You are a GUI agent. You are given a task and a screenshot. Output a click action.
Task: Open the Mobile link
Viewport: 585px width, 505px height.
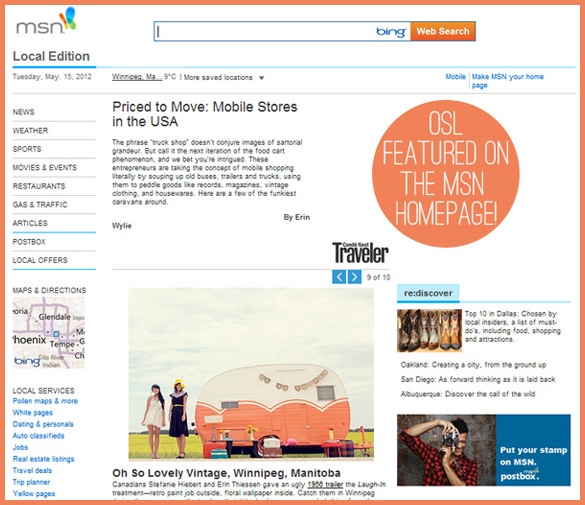tap(456, 76)
